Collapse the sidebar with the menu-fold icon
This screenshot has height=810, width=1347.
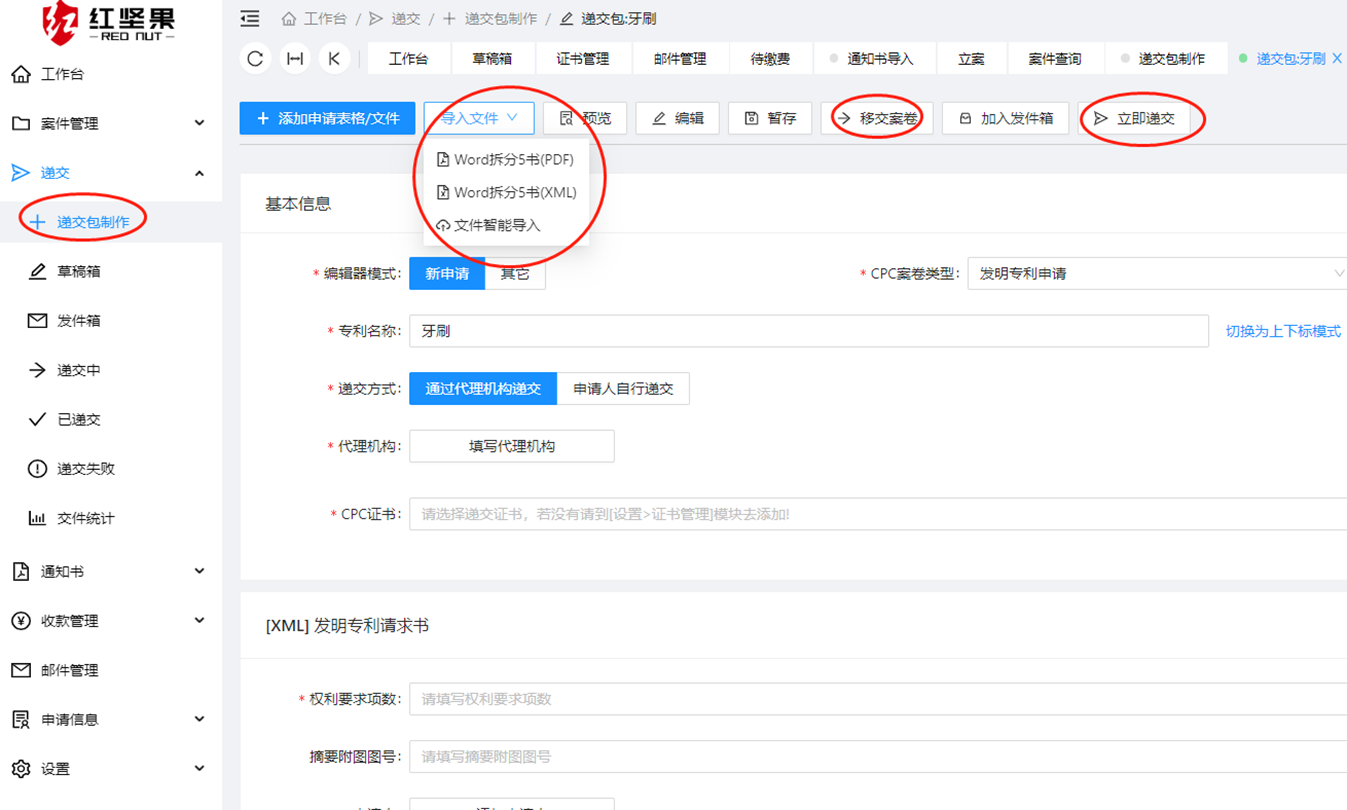coord(250,18)
